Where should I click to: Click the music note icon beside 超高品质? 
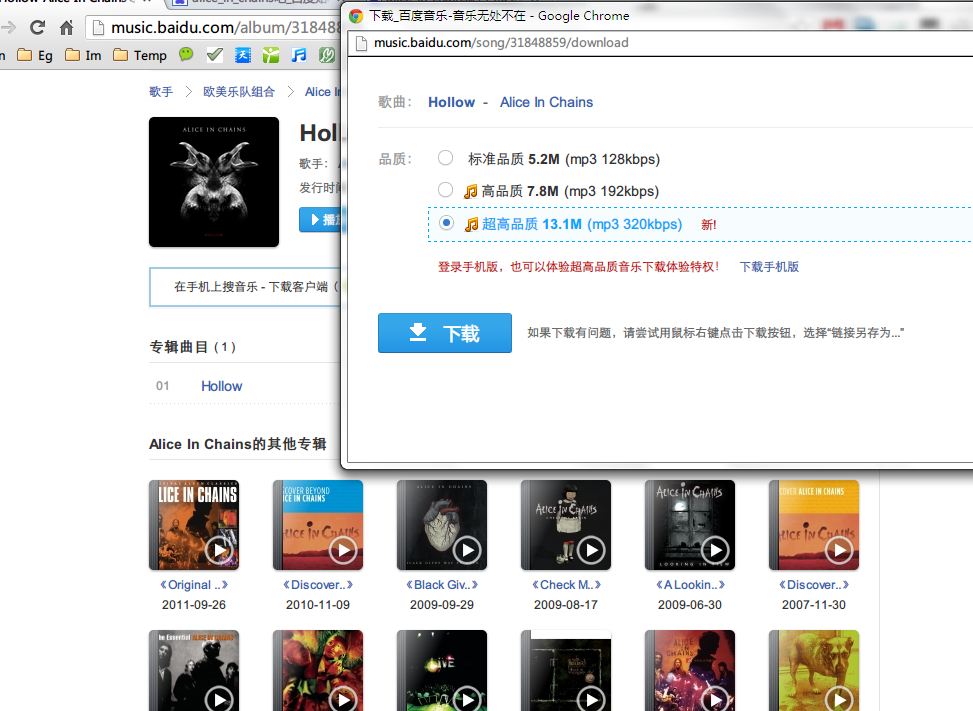pos(472,224)
